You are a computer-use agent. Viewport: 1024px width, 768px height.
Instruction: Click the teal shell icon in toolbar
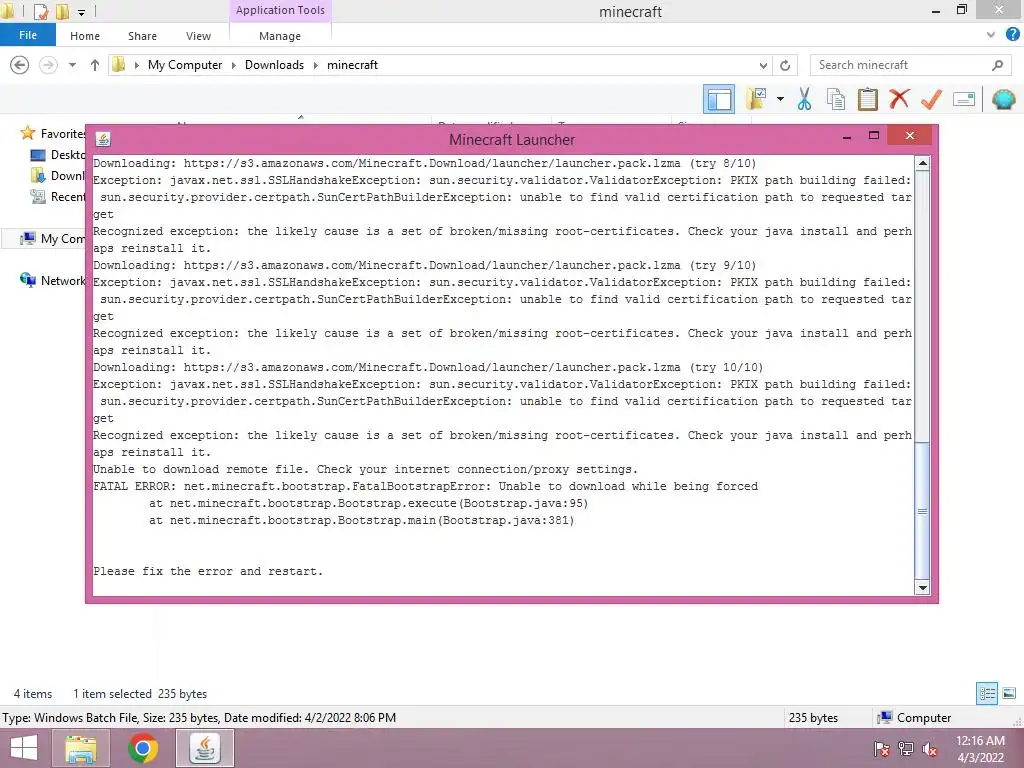tap(1004, 99)
